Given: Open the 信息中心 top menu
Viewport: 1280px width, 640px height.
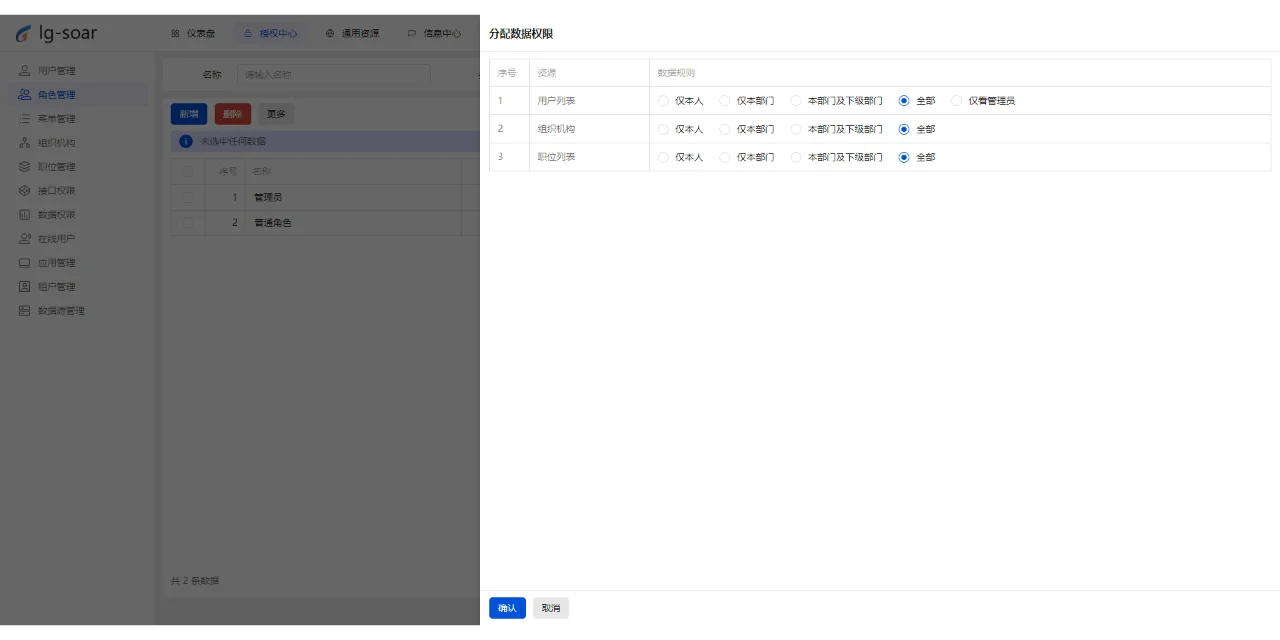Looking at the screenshot, I should (x=435, y=33).
